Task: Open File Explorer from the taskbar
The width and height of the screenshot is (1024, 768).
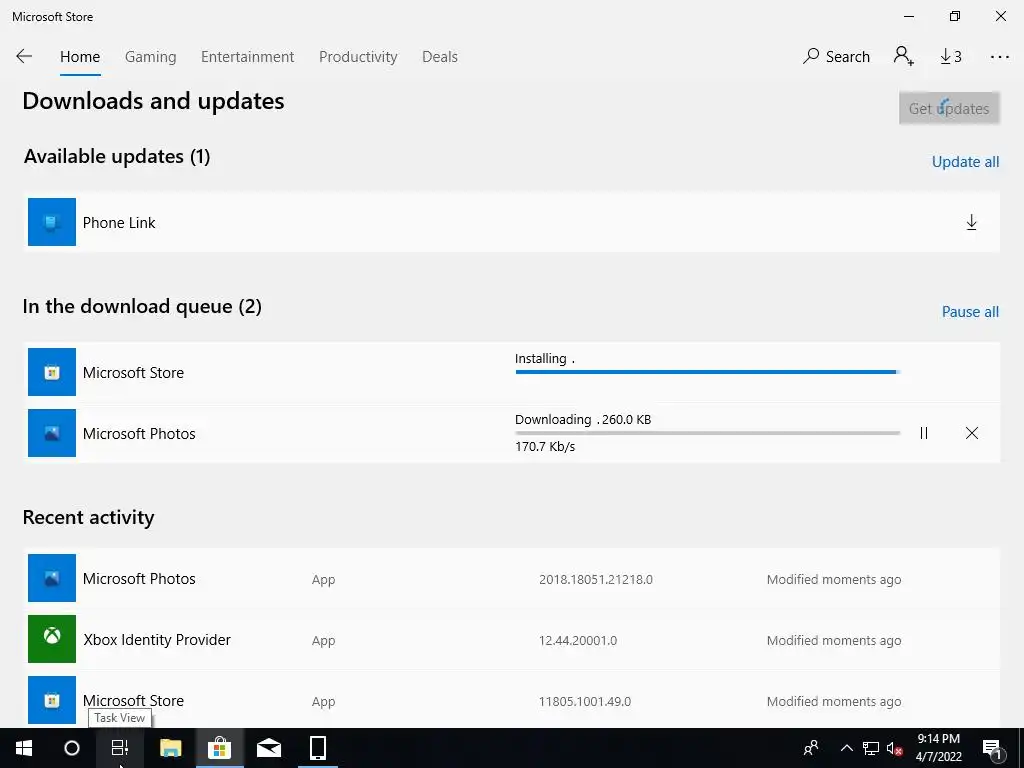Action: [x=170, y=748]
